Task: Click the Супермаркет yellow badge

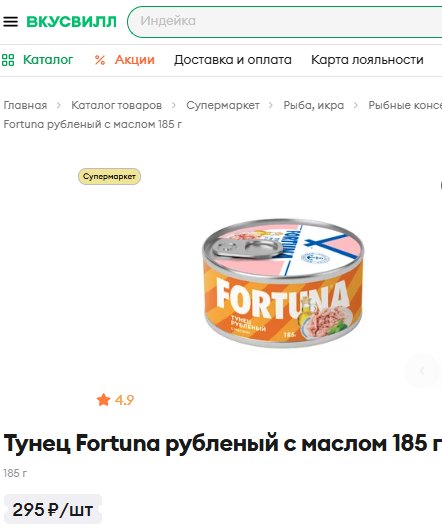Action: [109, 176]
